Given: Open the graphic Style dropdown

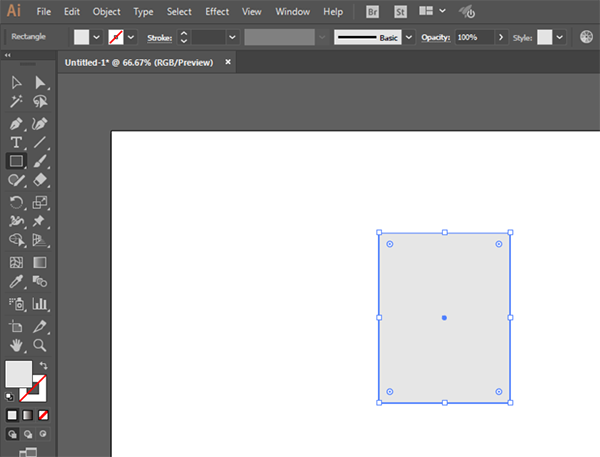Looking at the screenshot, I should coord(559,37).
